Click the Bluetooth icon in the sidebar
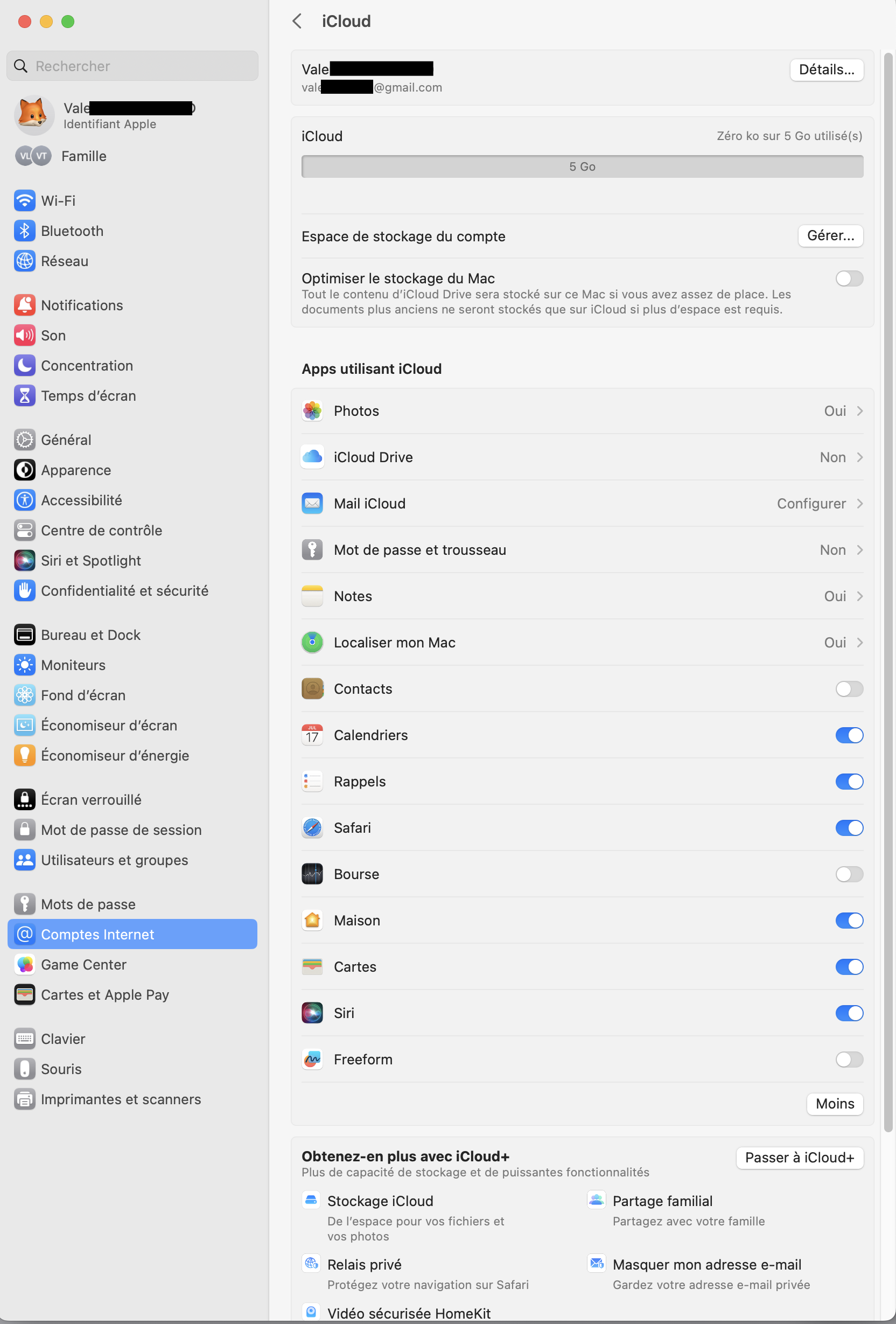The width and height of the screenshot is (896, 1324). click(x=24, y=231)
